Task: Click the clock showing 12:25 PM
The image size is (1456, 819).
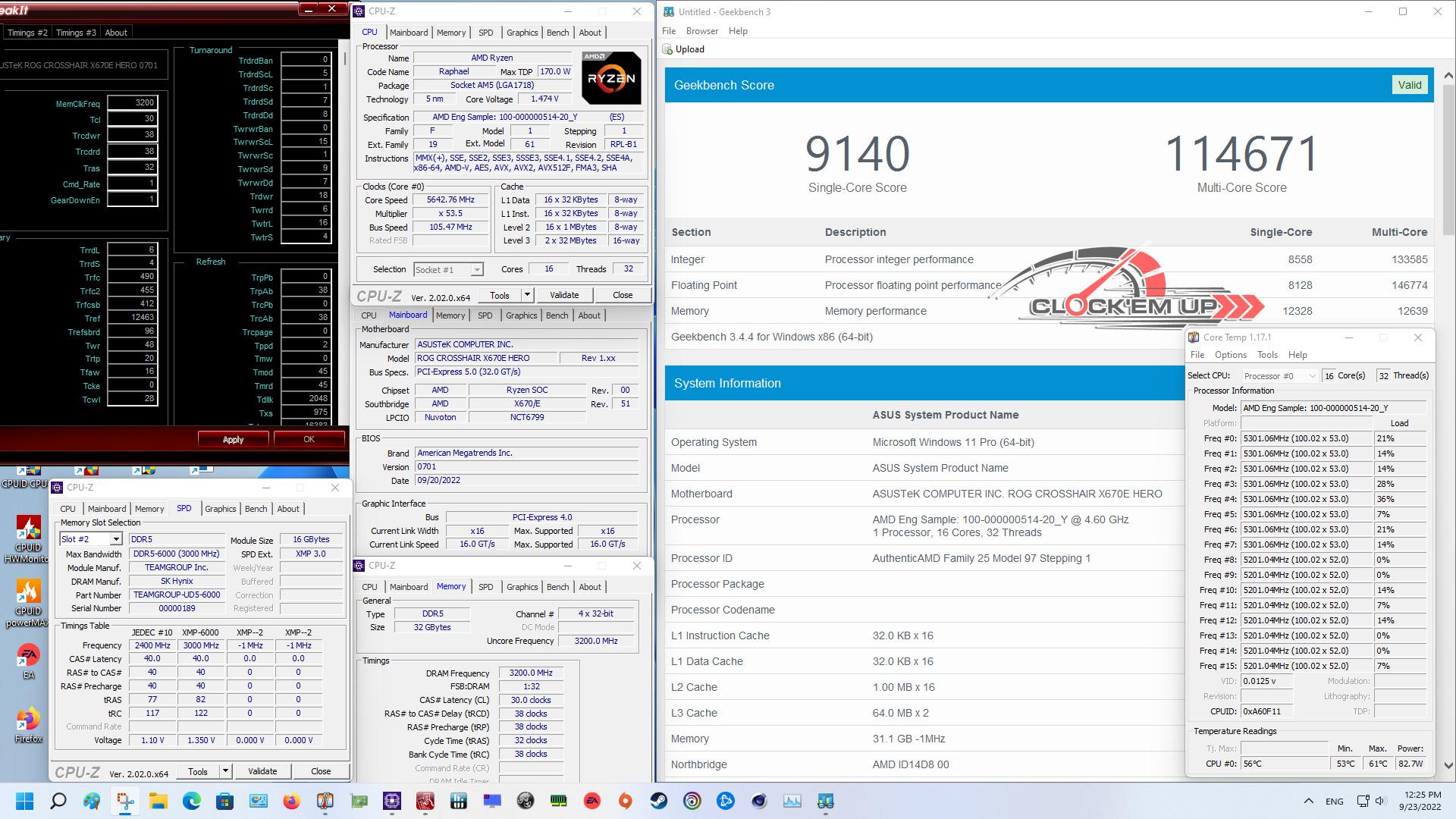Action: [x=1421, y=795]
